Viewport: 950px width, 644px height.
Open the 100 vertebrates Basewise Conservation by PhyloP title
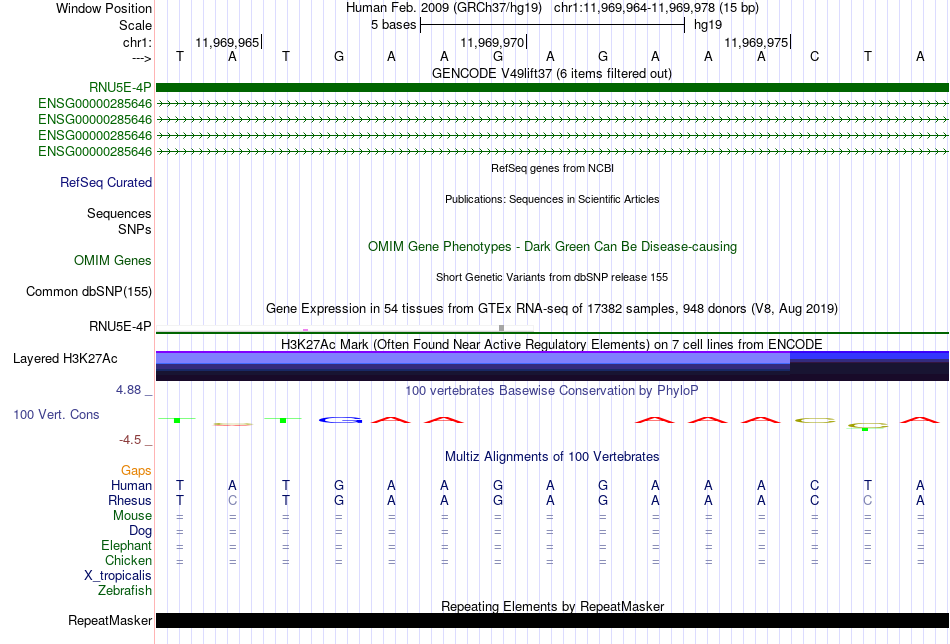click(552, 390)
